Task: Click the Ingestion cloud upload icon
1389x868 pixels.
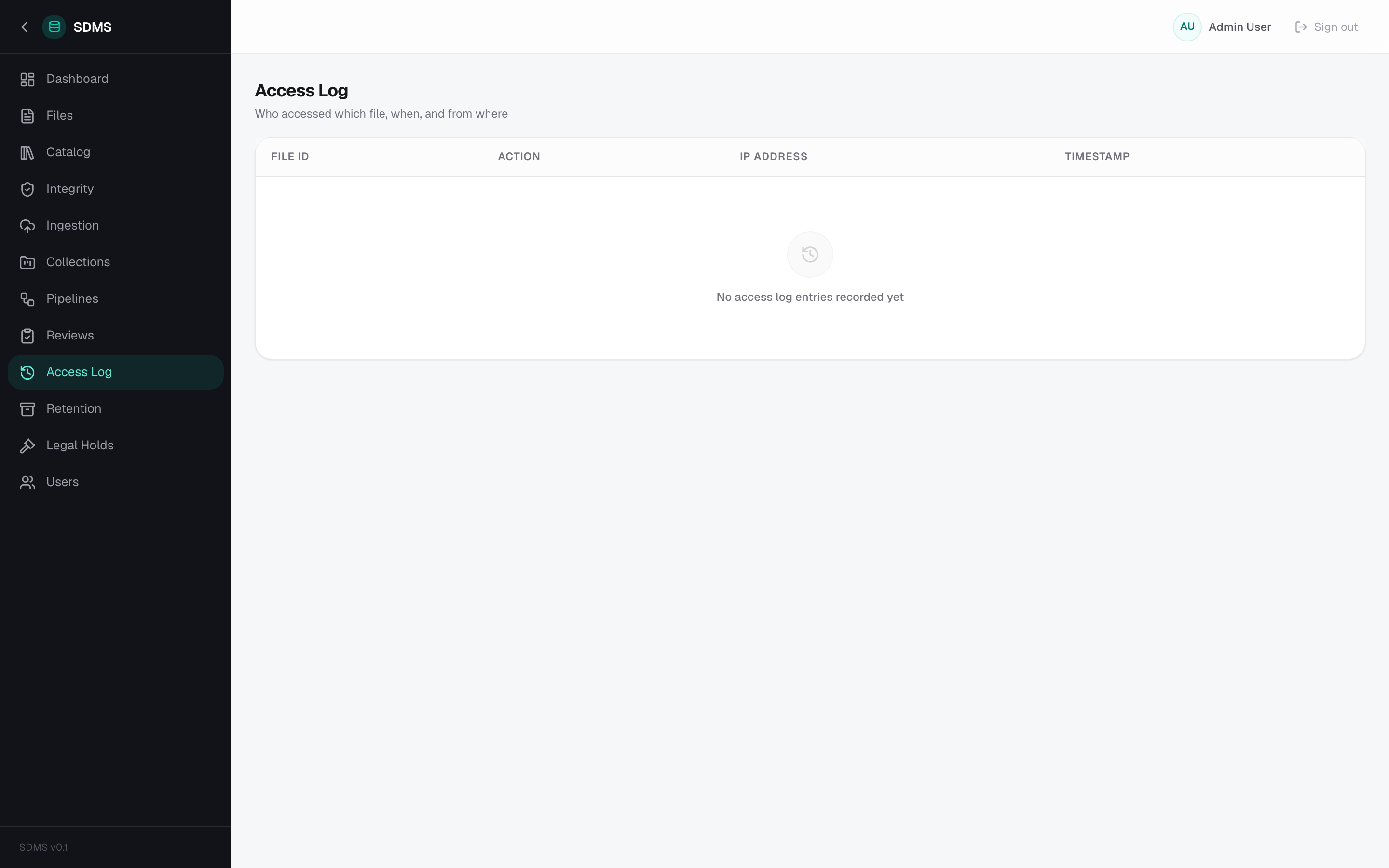Action: click(x=27, y=226)
